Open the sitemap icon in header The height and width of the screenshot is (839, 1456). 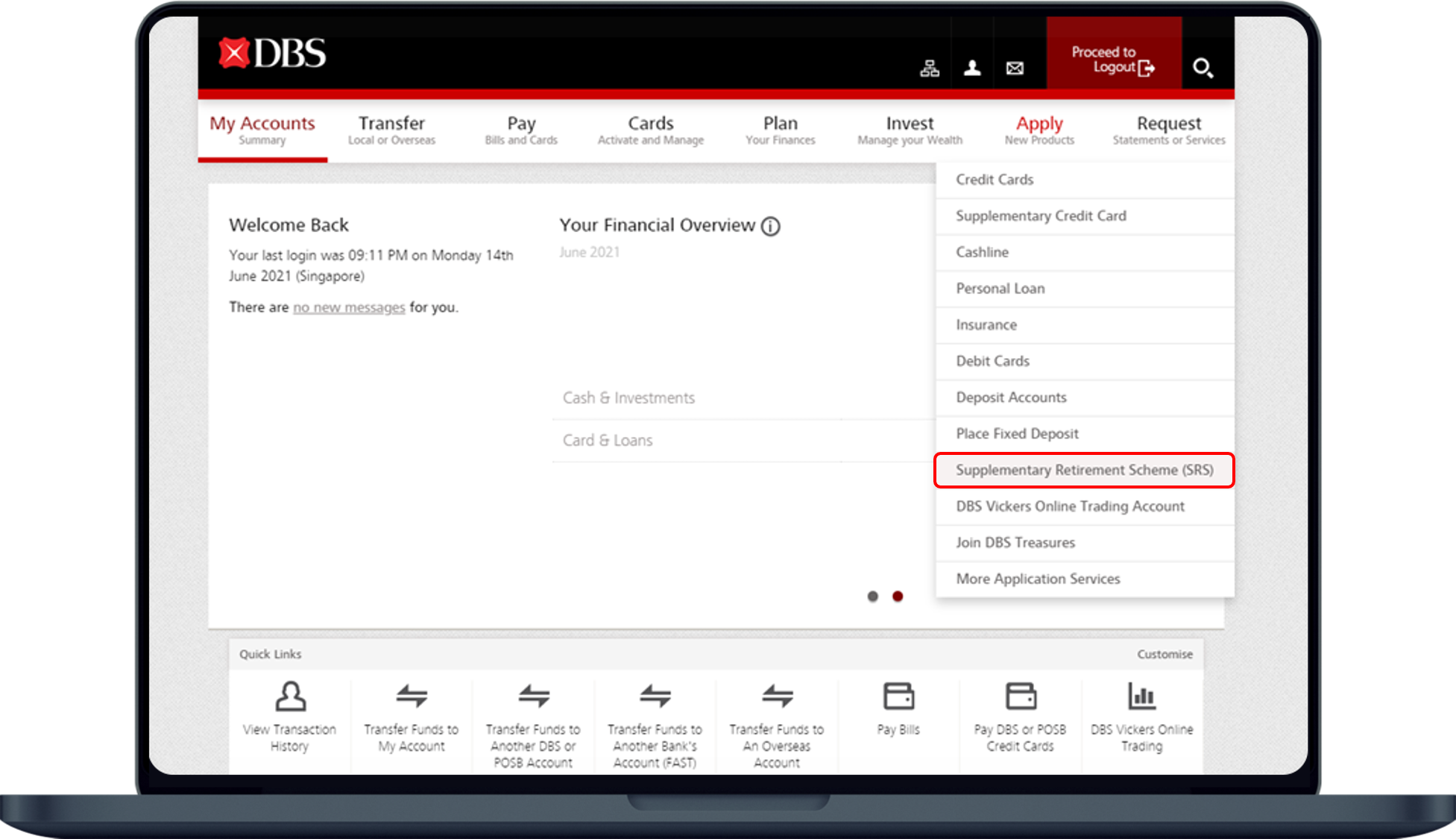929,69
